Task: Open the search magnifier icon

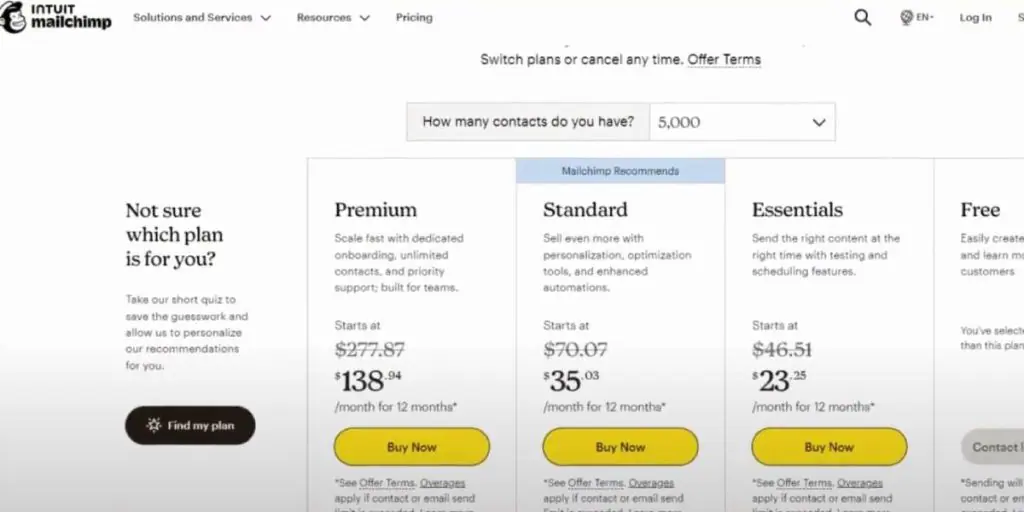Action: click(x=863, y=18)
